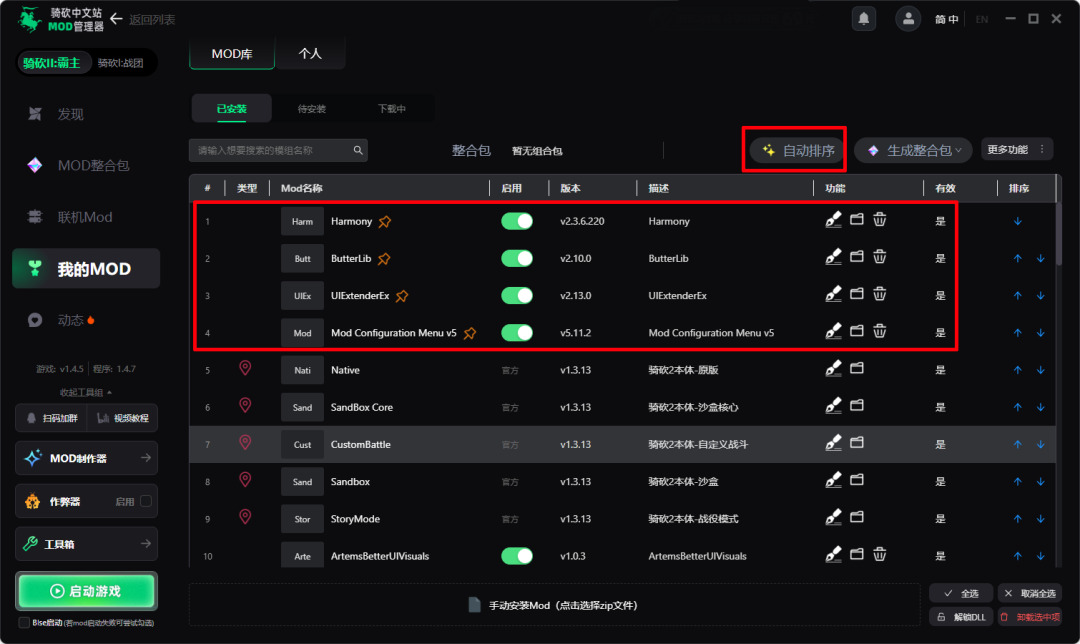Click the edit pencil icon for Harmony

[833, 220]
